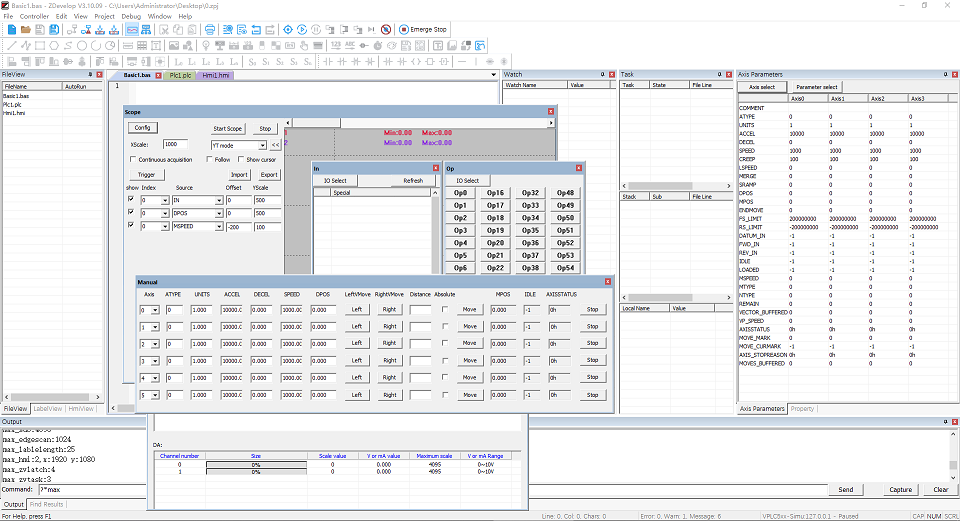Uncheck show box for IN source row
960x521 pixels.
click(x=131, y=200)
